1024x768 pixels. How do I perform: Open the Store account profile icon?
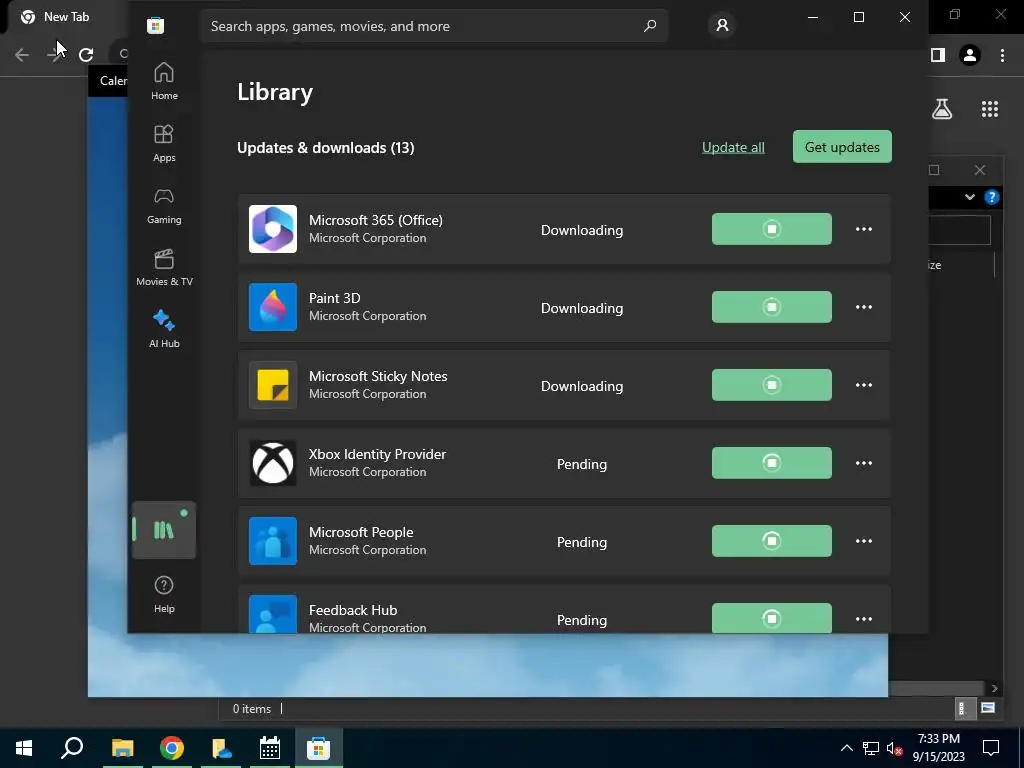[722, 25]
